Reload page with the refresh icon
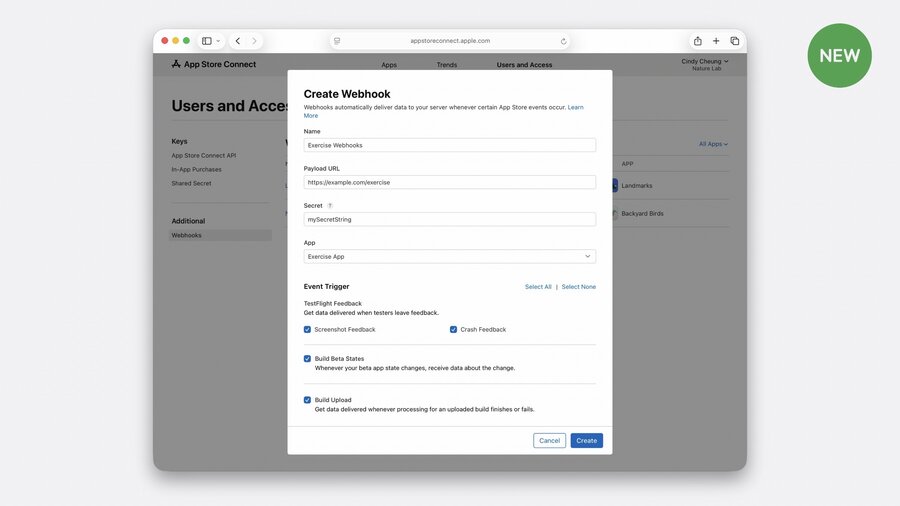900x506 pixels. click(x=563, y=41)
